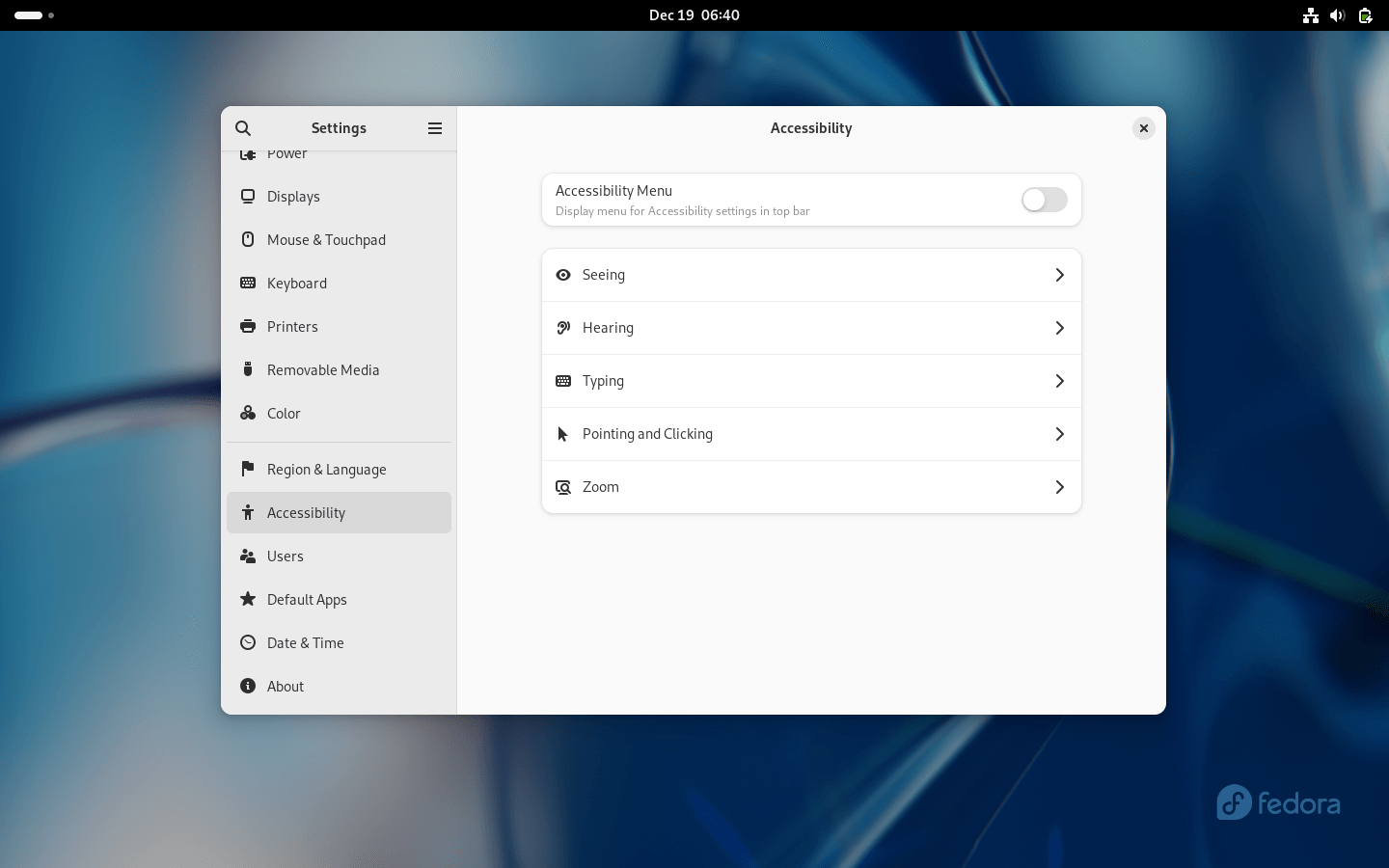The width and height of the screenshot is (1389, 868).
Task: Click the Typing keyboard icon
Action: coord(563,381)
